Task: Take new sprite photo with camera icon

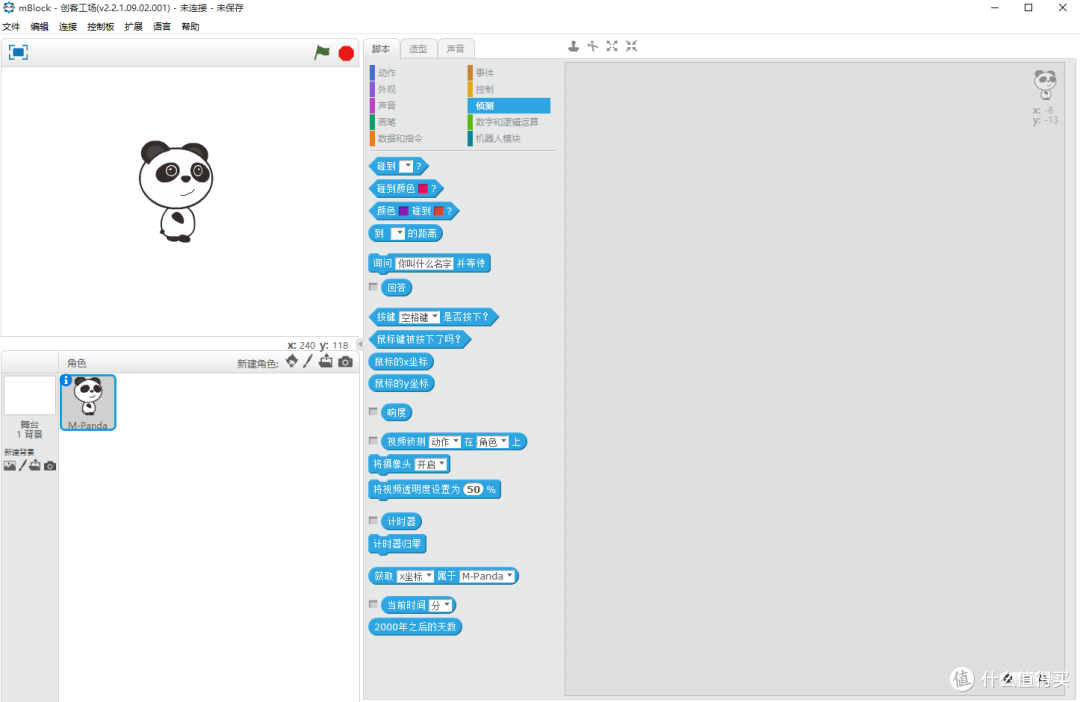Action: tap(345, 362)
